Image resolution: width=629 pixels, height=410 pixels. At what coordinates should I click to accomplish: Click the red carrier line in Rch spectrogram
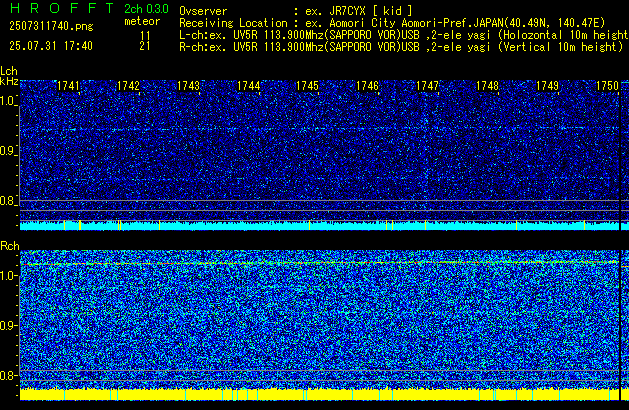(319, 263)
